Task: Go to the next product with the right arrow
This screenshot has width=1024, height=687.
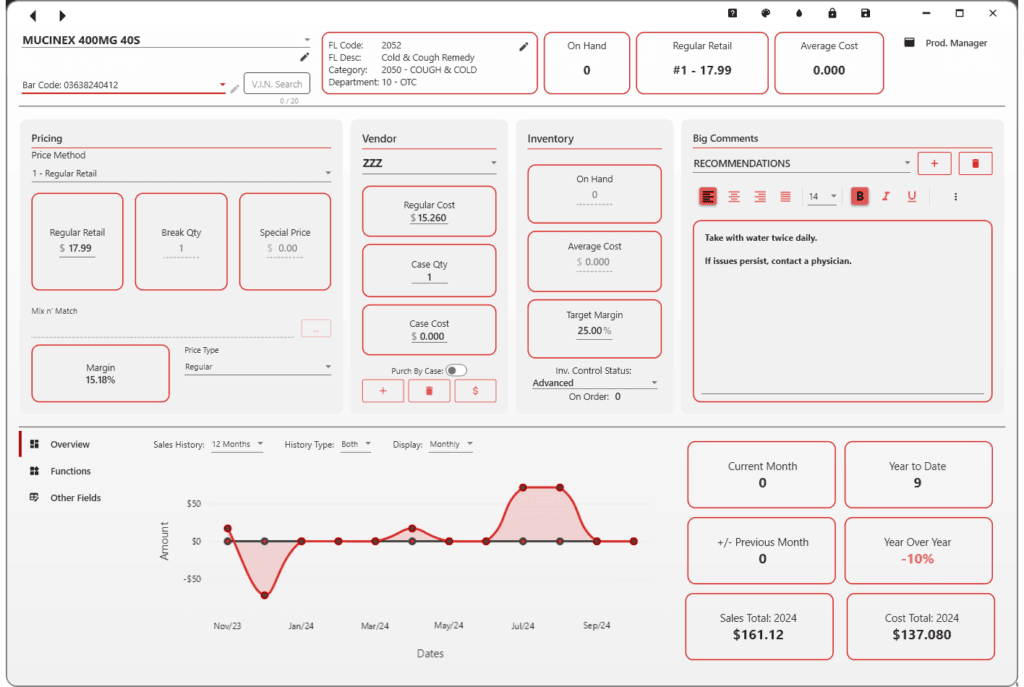Action: [x=62, y=16]
